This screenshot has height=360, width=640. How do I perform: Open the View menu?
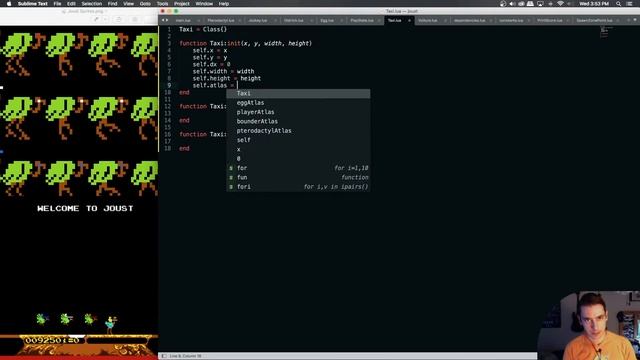pos(128,4)
